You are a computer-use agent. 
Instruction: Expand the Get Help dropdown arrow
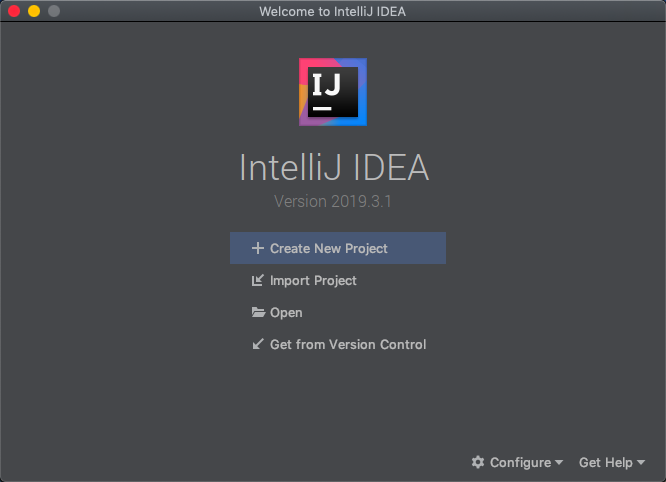(641, 462)
